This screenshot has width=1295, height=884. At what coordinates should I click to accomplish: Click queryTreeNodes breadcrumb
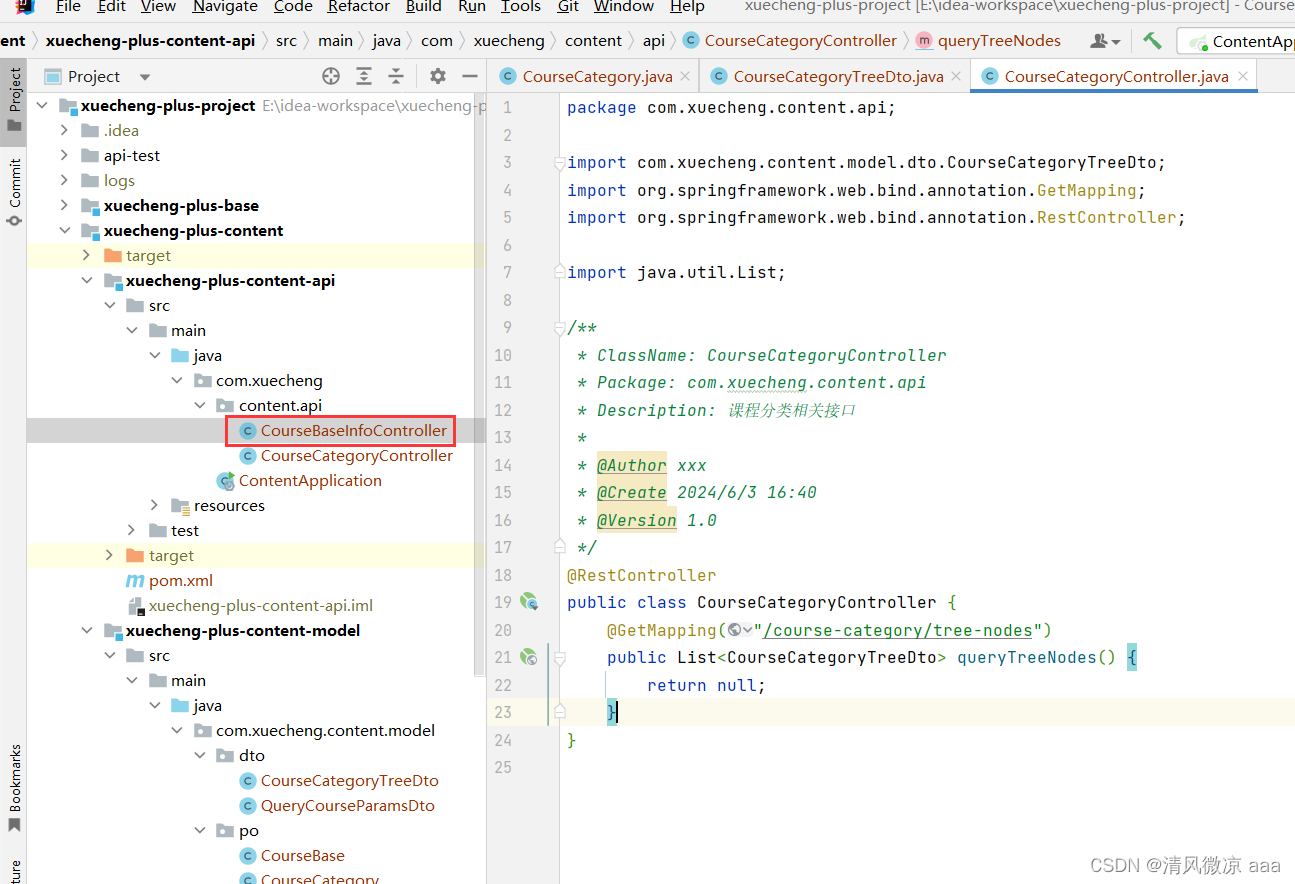(988, 41)
